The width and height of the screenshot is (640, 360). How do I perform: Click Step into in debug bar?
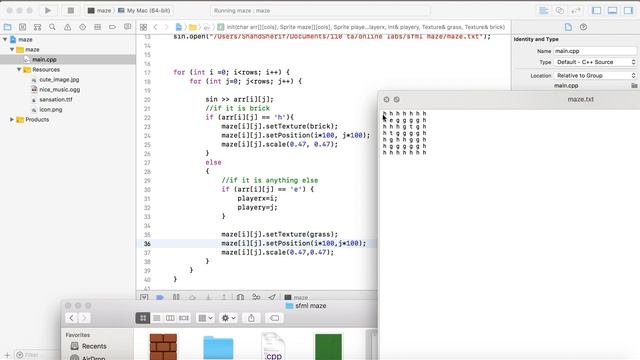pyautogui.click(x=208, y=298)
